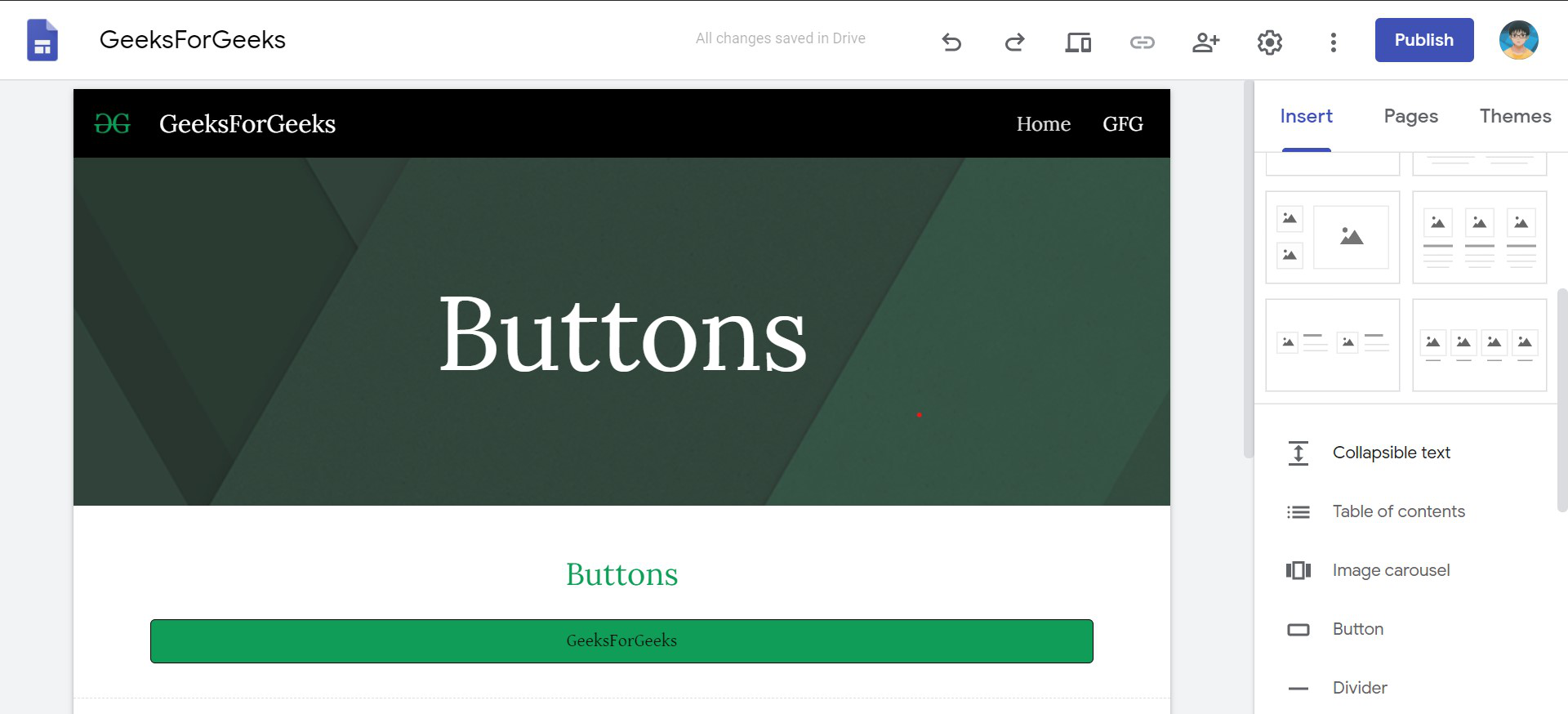Image resolution: width=1568 pixels, height=714 pixels.
Task: Click the Google account avatar
Action: [1518, 40]
